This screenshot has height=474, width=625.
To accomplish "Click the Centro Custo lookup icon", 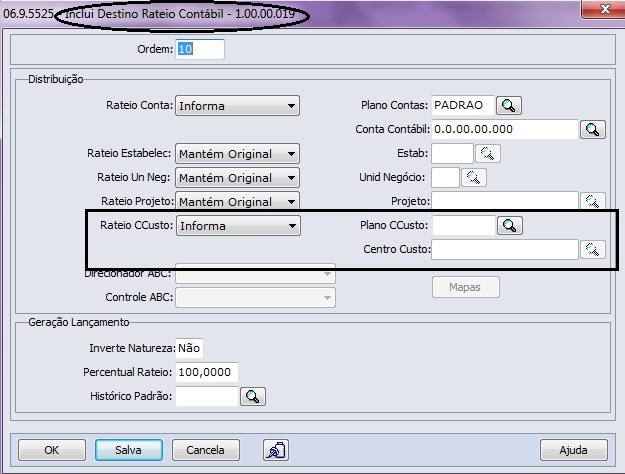I will coord(593,250).
